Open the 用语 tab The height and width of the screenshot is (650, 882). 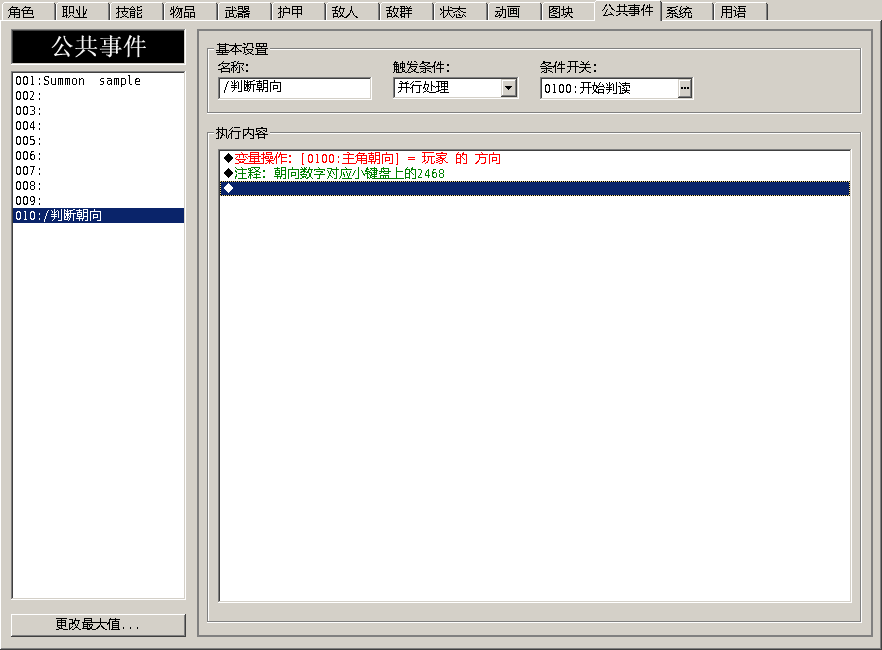pyautogui.click(x=741, y=12)
